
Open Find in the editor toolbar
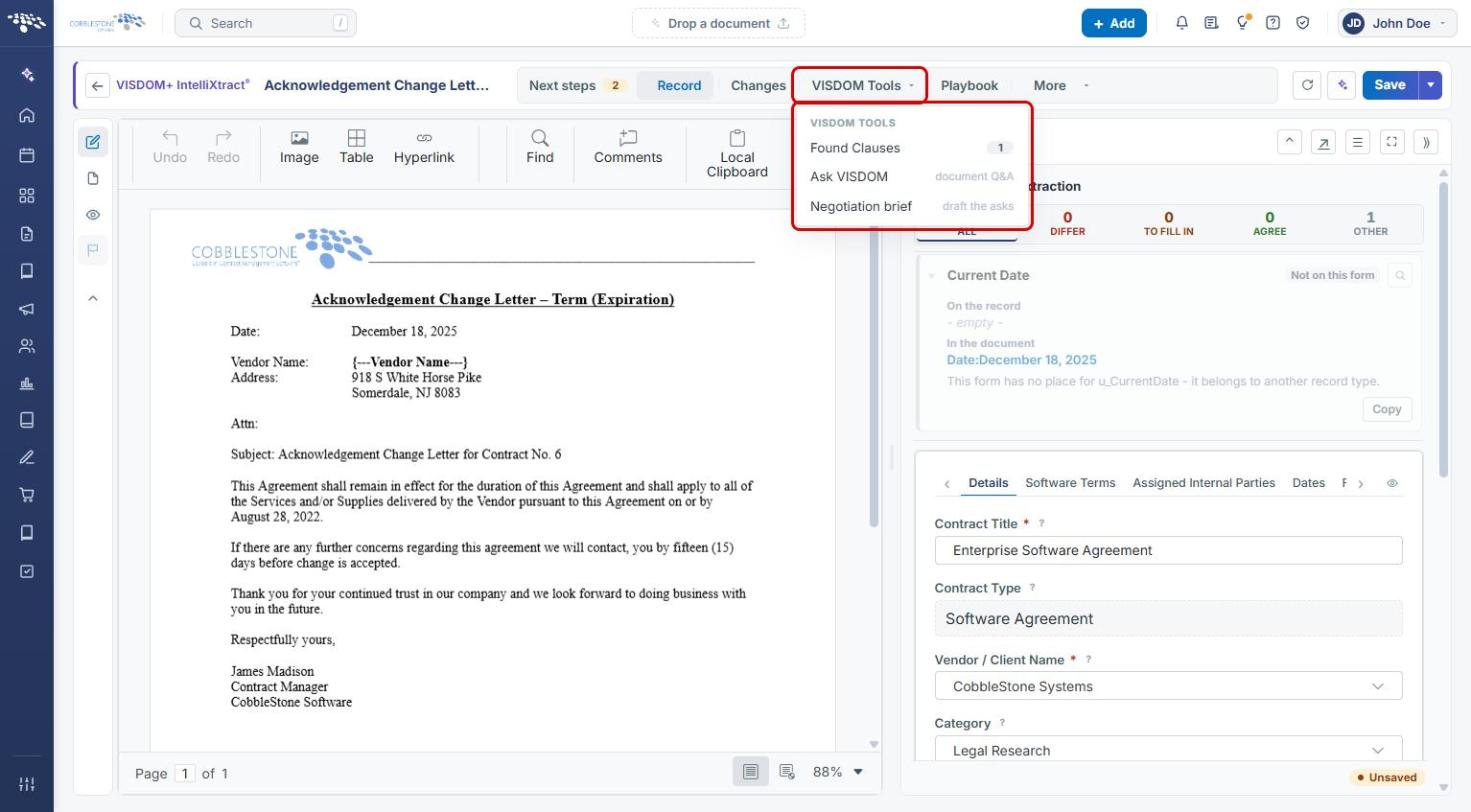click(540, 147)
